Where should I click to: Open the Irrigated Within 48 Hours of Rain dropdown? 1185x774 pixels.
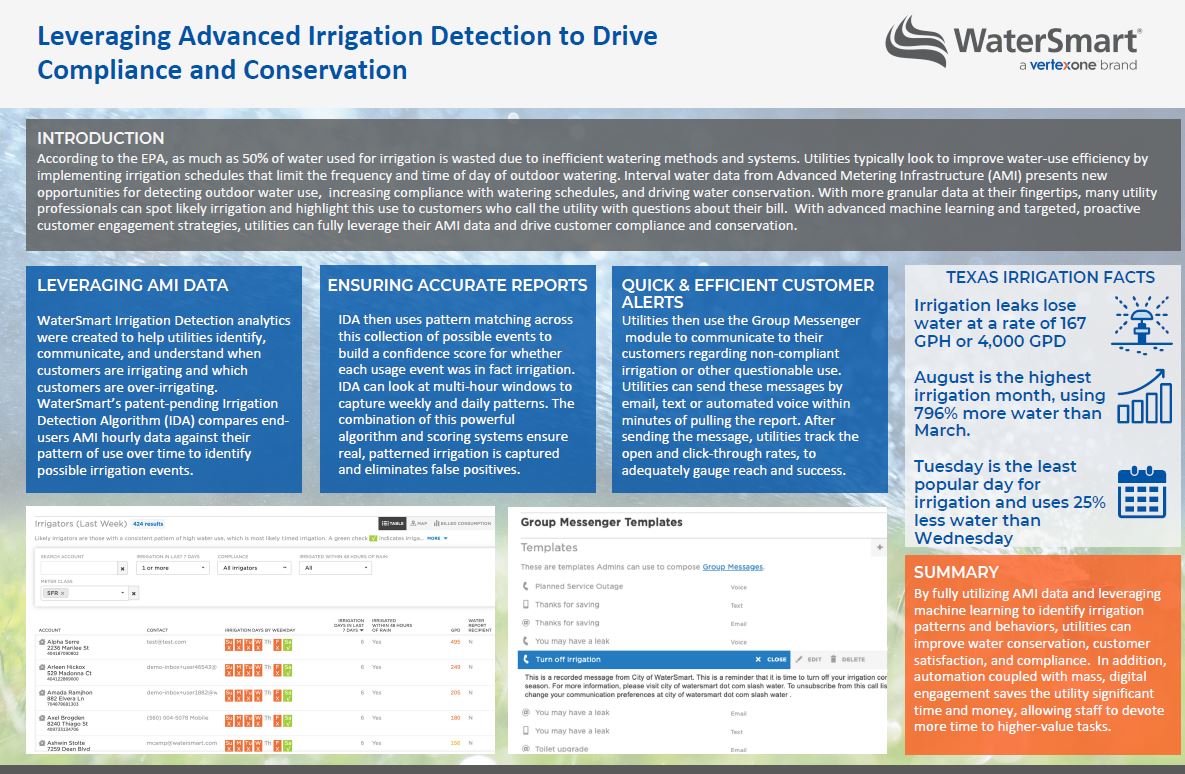tap(336, 568)
